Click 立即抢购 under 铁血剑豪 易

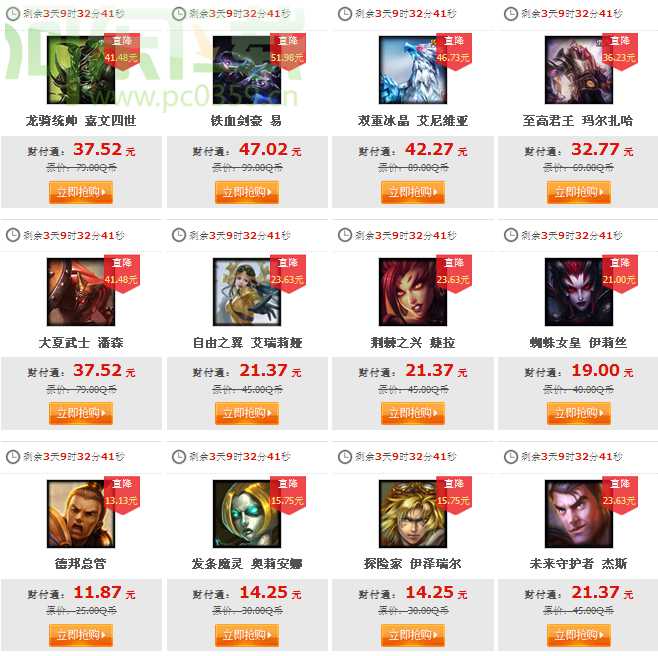click(247, 192)
